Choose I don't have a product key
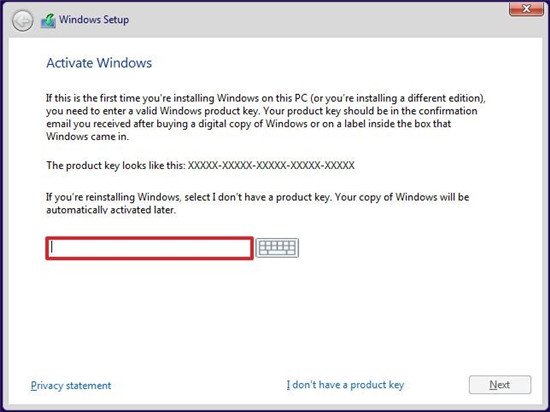The width and height of the screenshot is (550, 412). click(x=346, y=385)
